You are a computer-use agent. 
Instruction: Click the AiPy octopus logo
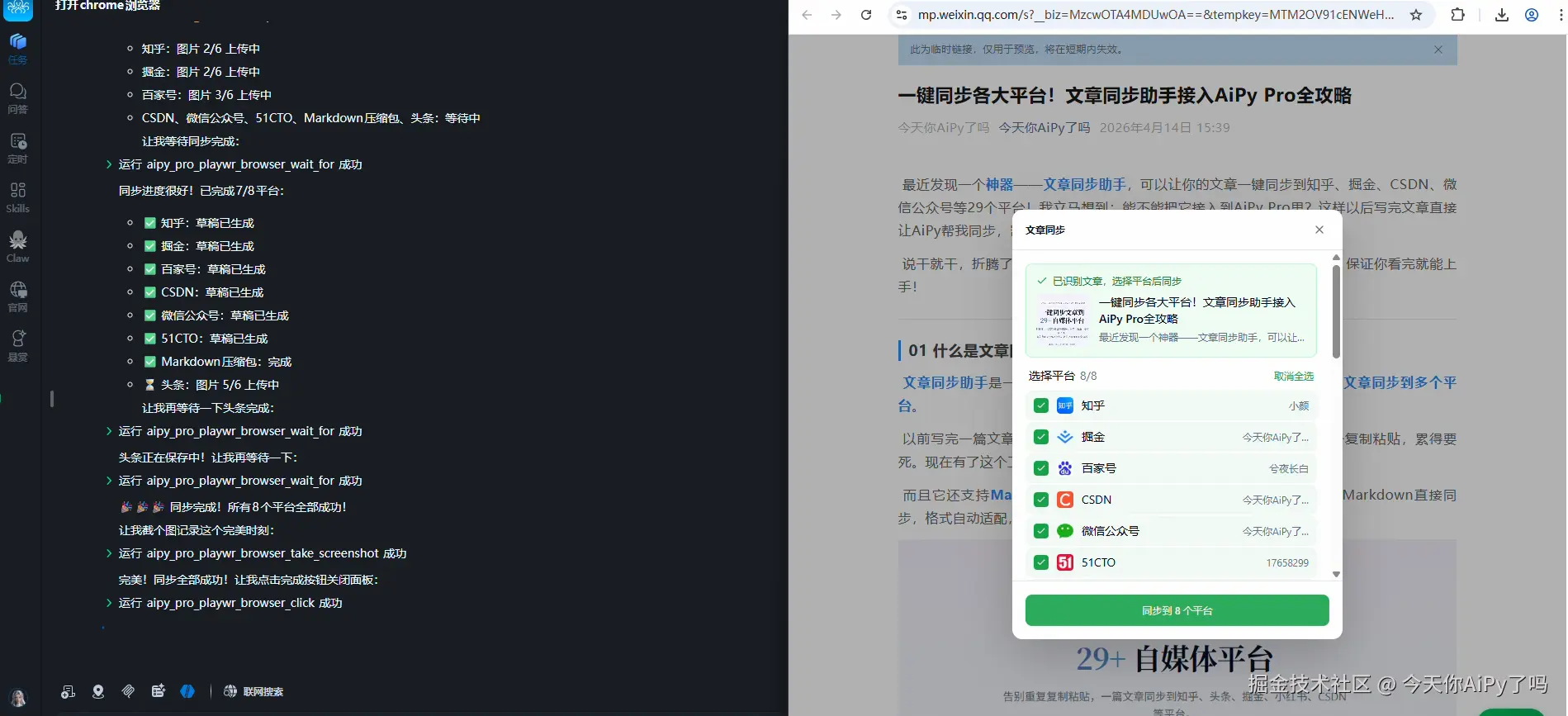pyautogui.click(x=18, y=9)
